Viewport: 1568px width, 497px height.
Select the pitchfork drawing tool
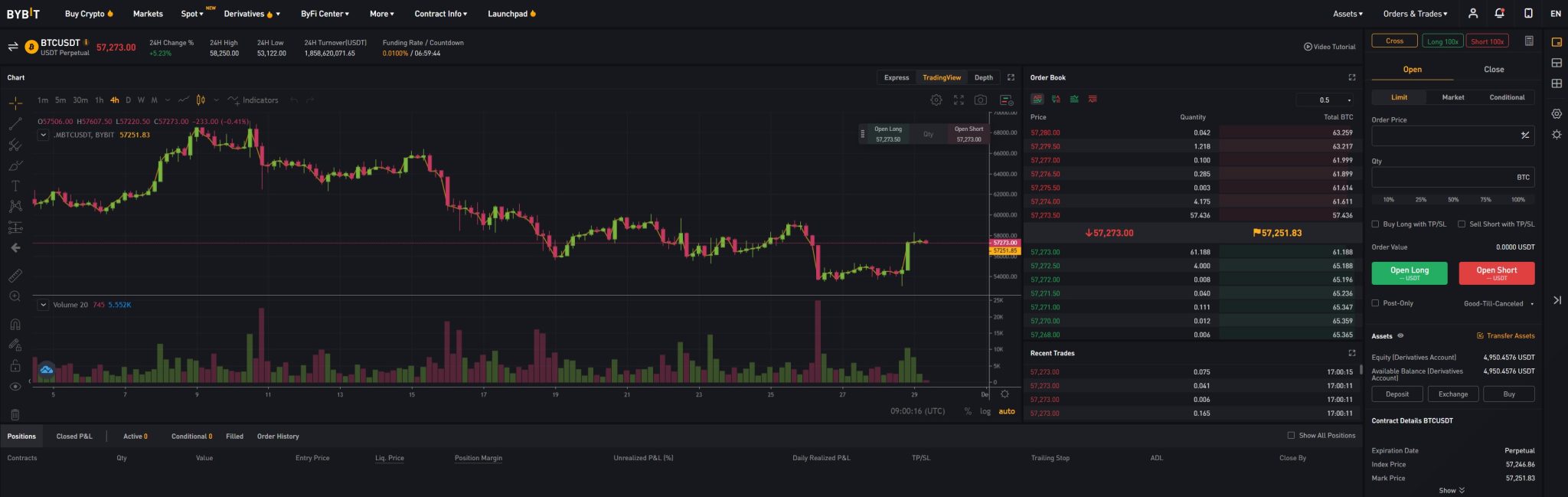[x=15, y=145]
